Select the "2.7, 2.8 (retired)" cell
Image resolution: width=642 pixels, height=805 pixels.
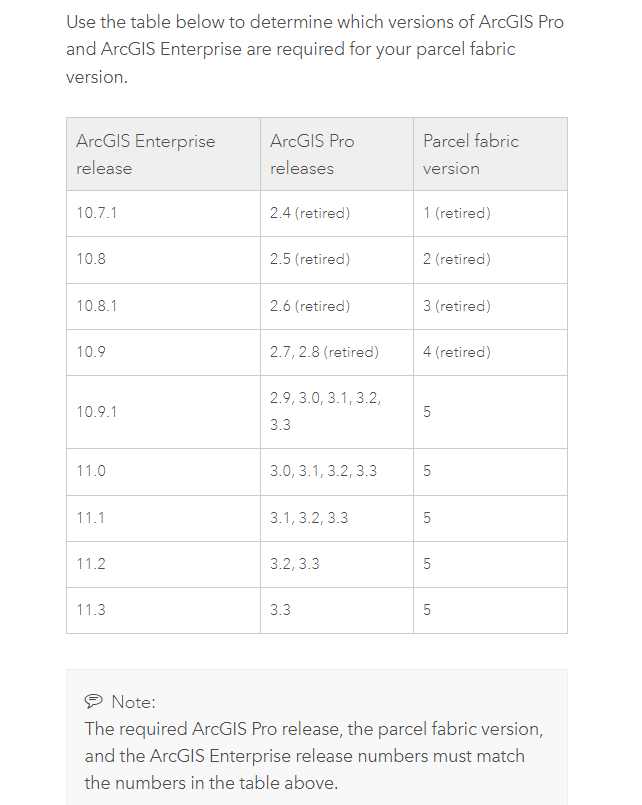pos(324,352)
